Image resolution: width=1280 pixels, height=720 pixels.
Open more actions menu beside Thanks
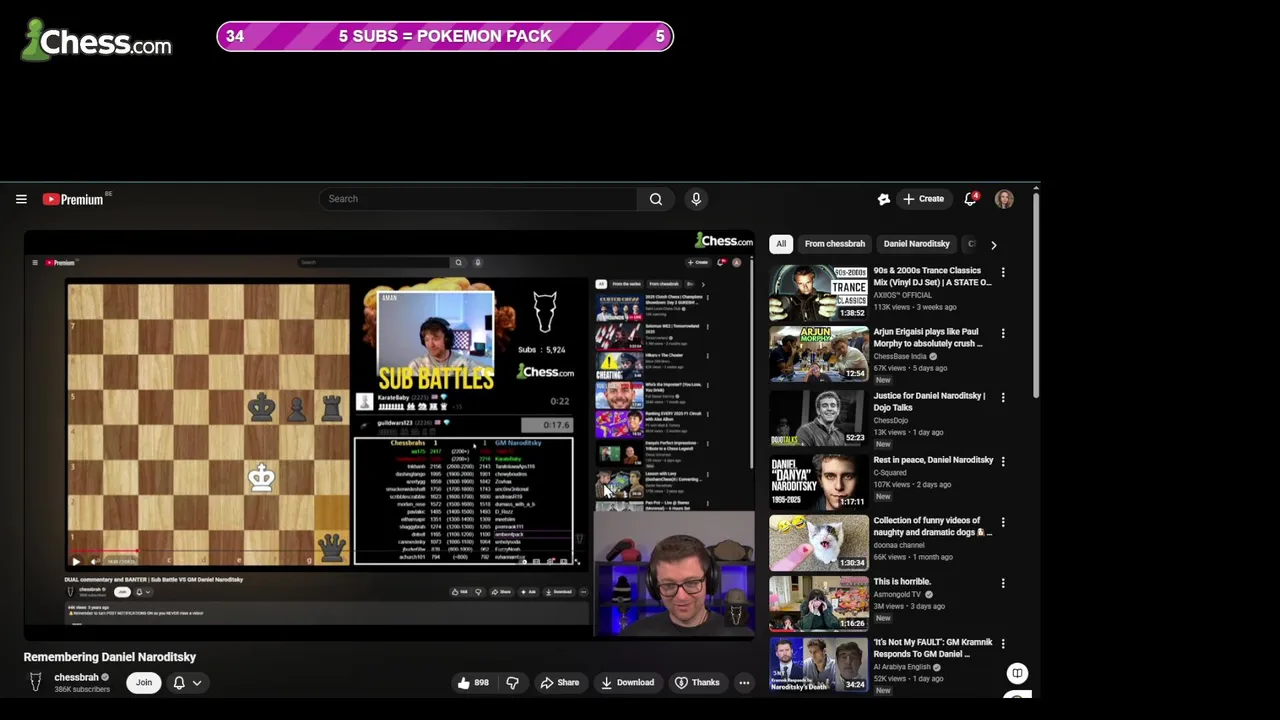pos(744,683)
